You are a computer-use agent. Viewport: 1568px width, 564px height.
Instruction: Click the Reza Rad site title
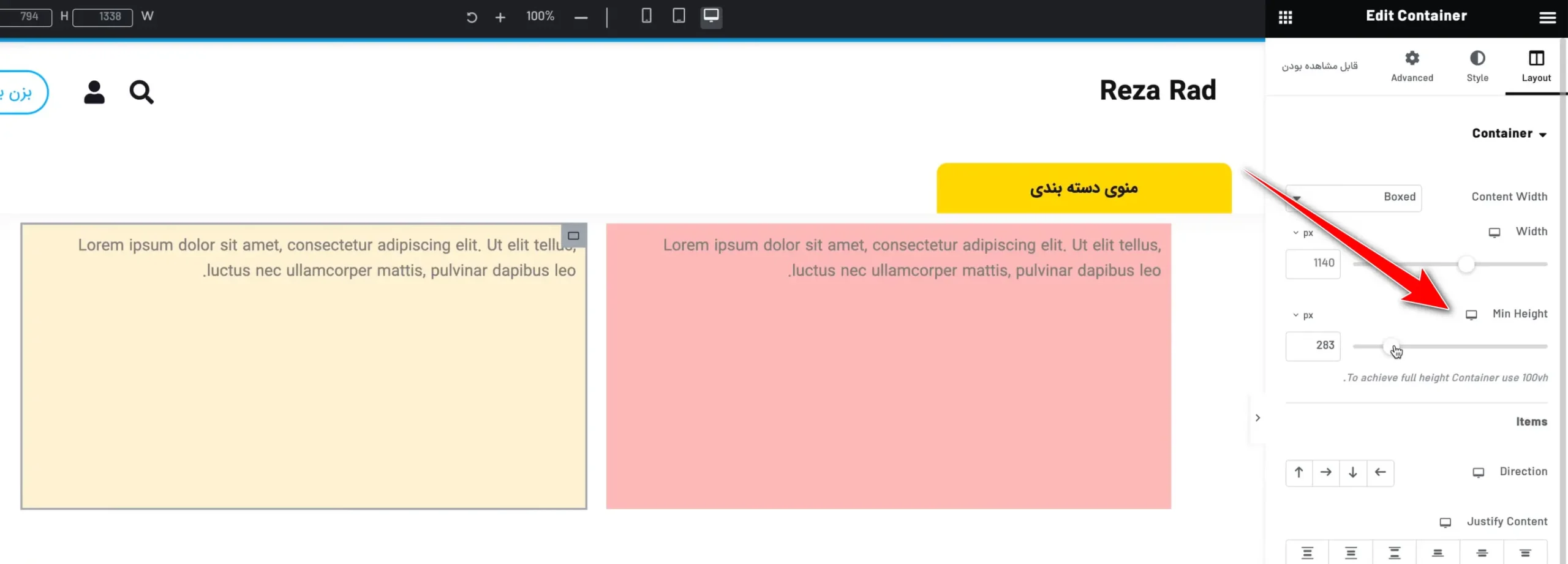(1157, 91)
